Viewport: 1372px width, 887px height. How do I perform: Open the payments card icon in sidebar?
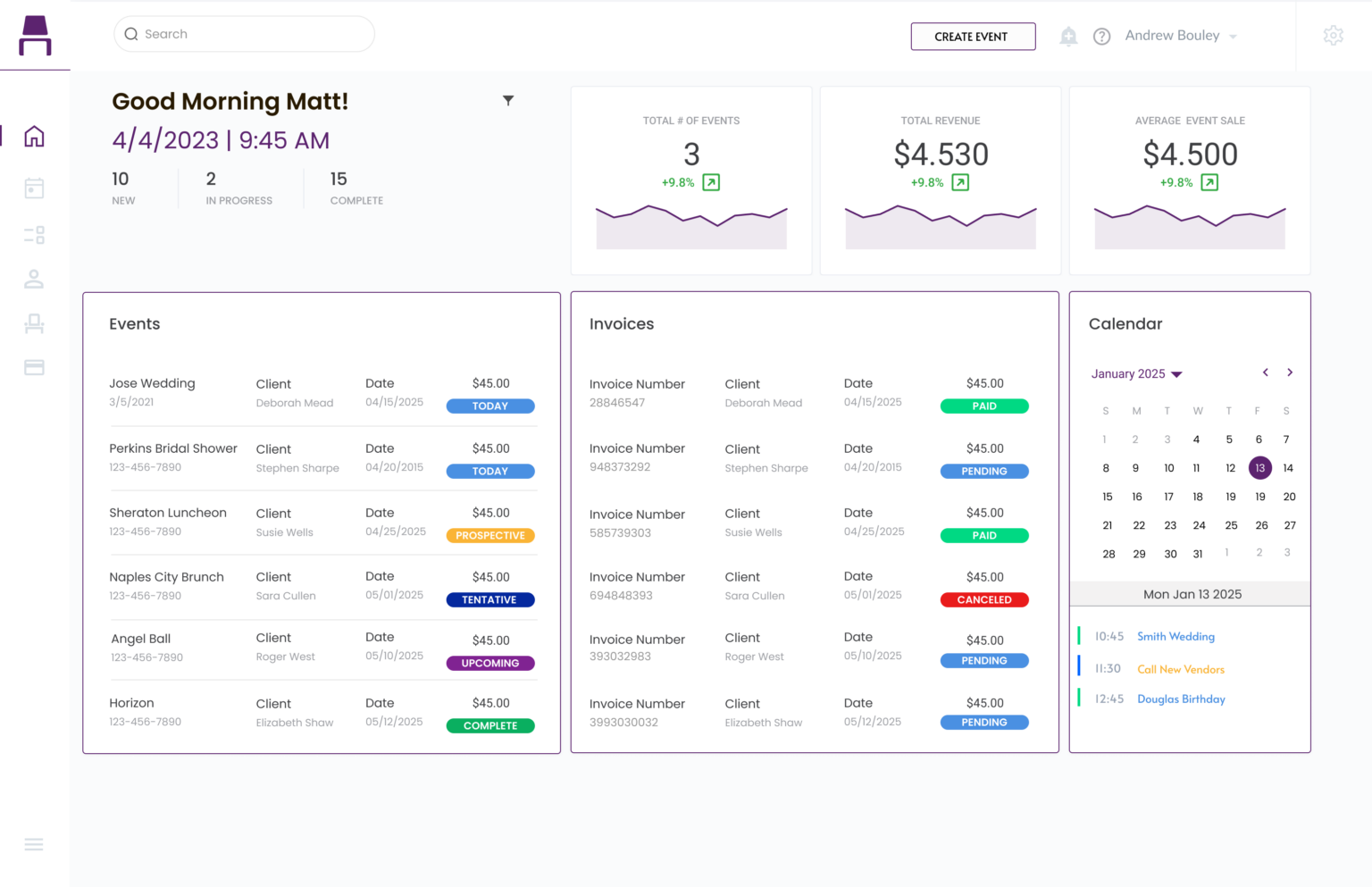tap(34, 367)
